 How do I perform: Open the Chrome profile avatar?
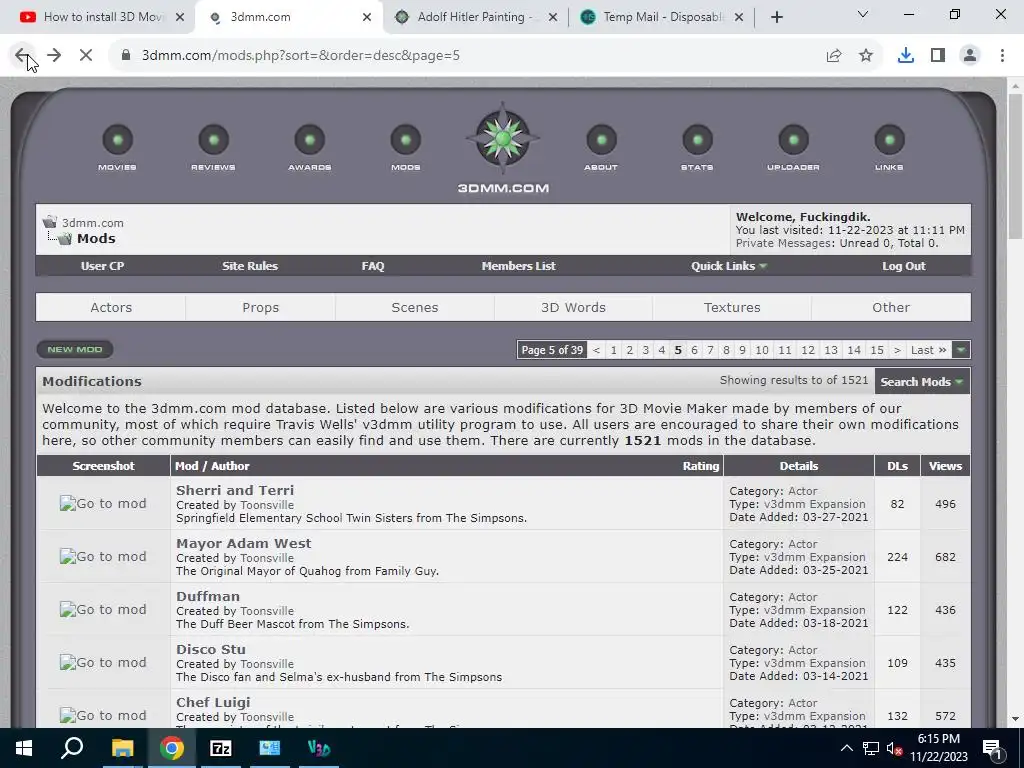tap(970, 56)
